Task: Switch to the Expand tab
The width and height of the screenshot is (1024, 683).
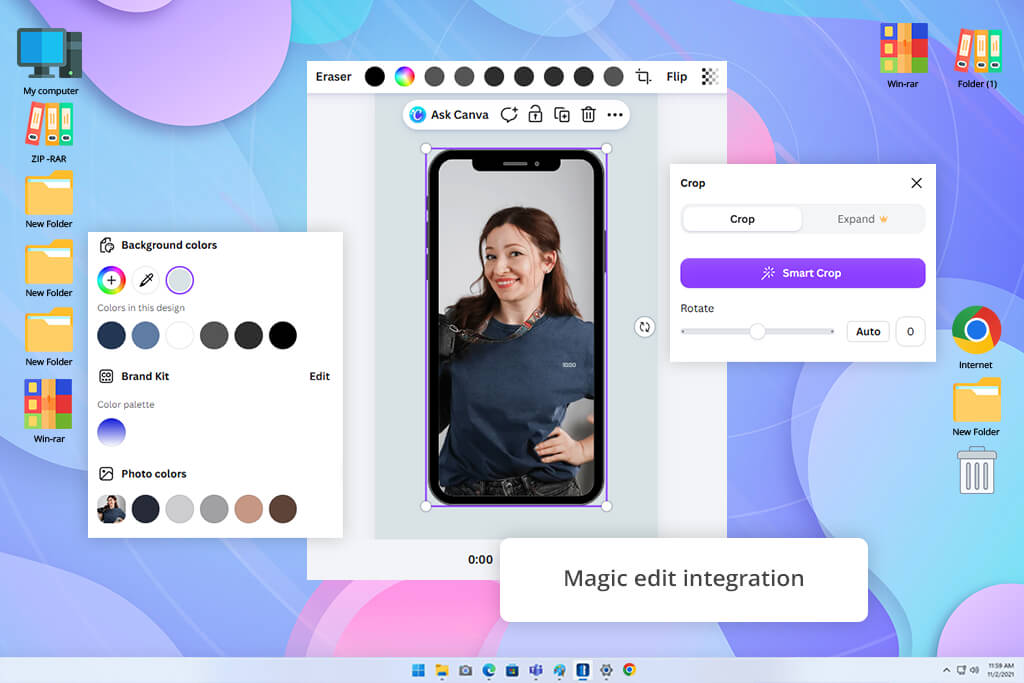Action: click(x=862, y=219)
